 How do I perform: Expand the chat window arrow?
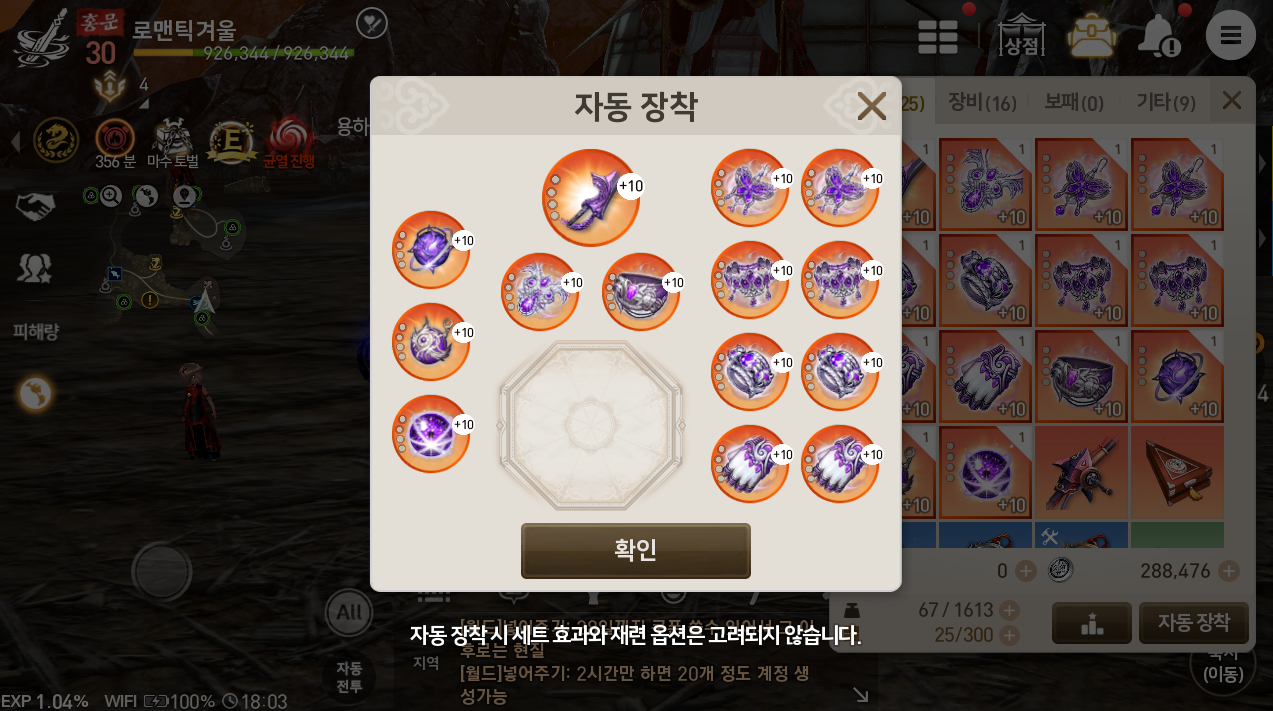click(860, 694)
